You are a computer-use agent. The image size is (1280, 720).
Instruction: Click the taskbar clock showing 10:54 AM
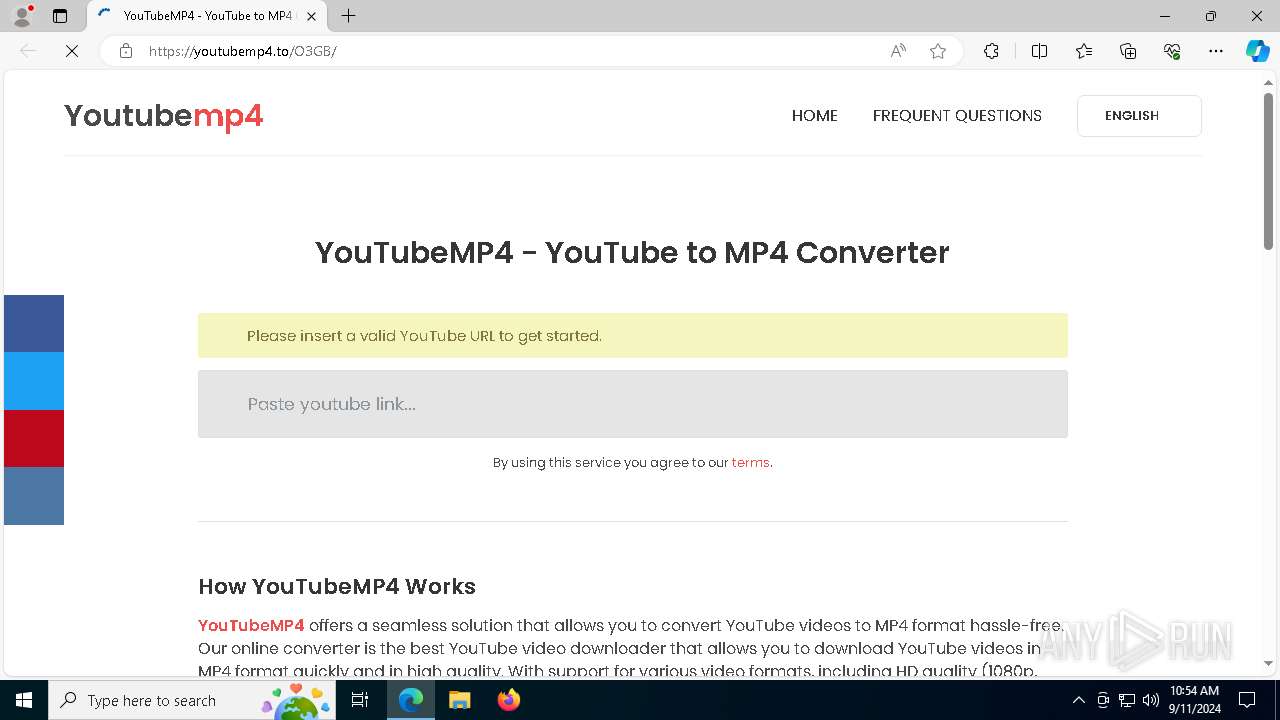point(1194,700)
